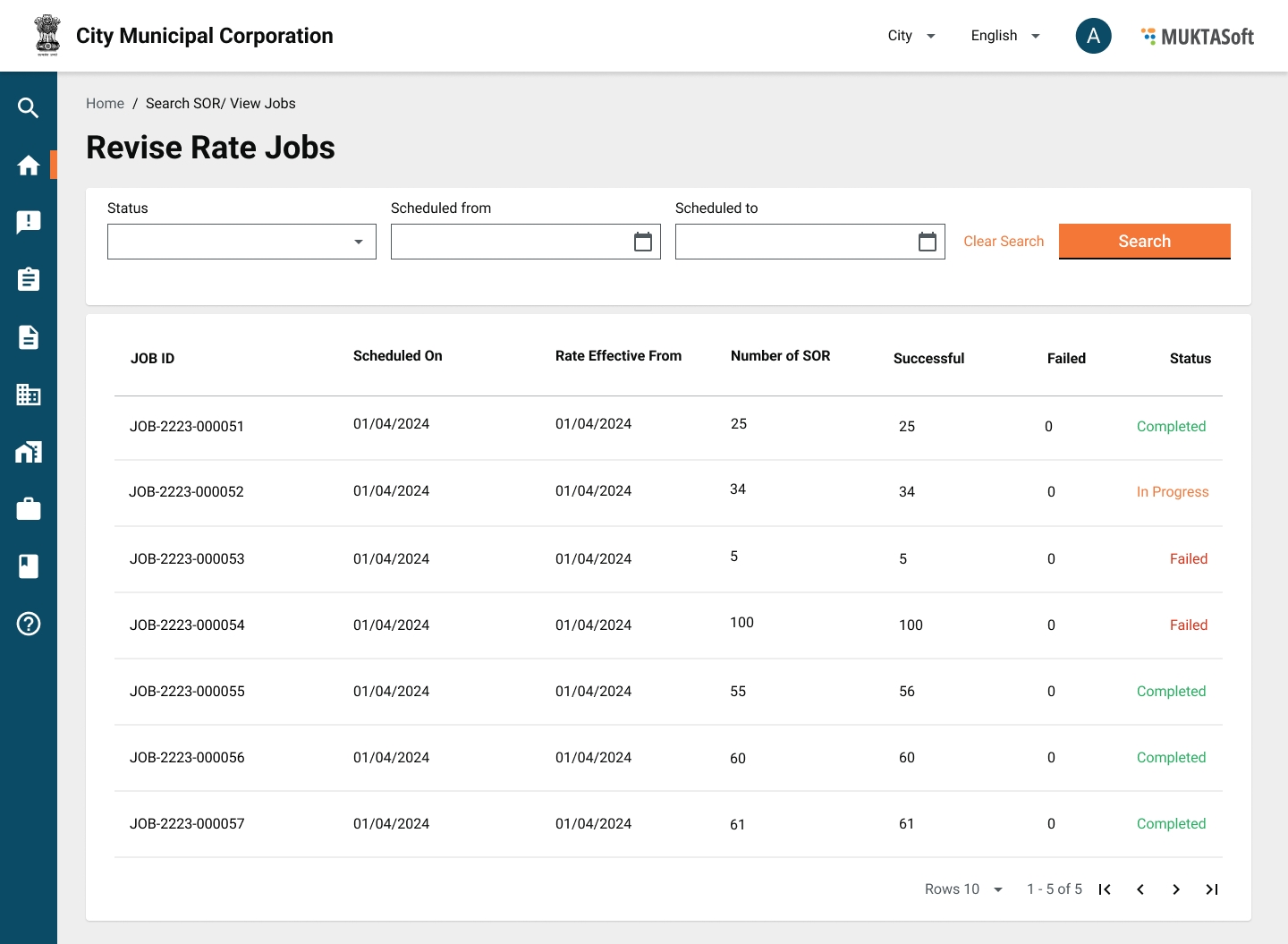
Task: Click the JOB-2223-000053 row entry
Action: [187, 559]
